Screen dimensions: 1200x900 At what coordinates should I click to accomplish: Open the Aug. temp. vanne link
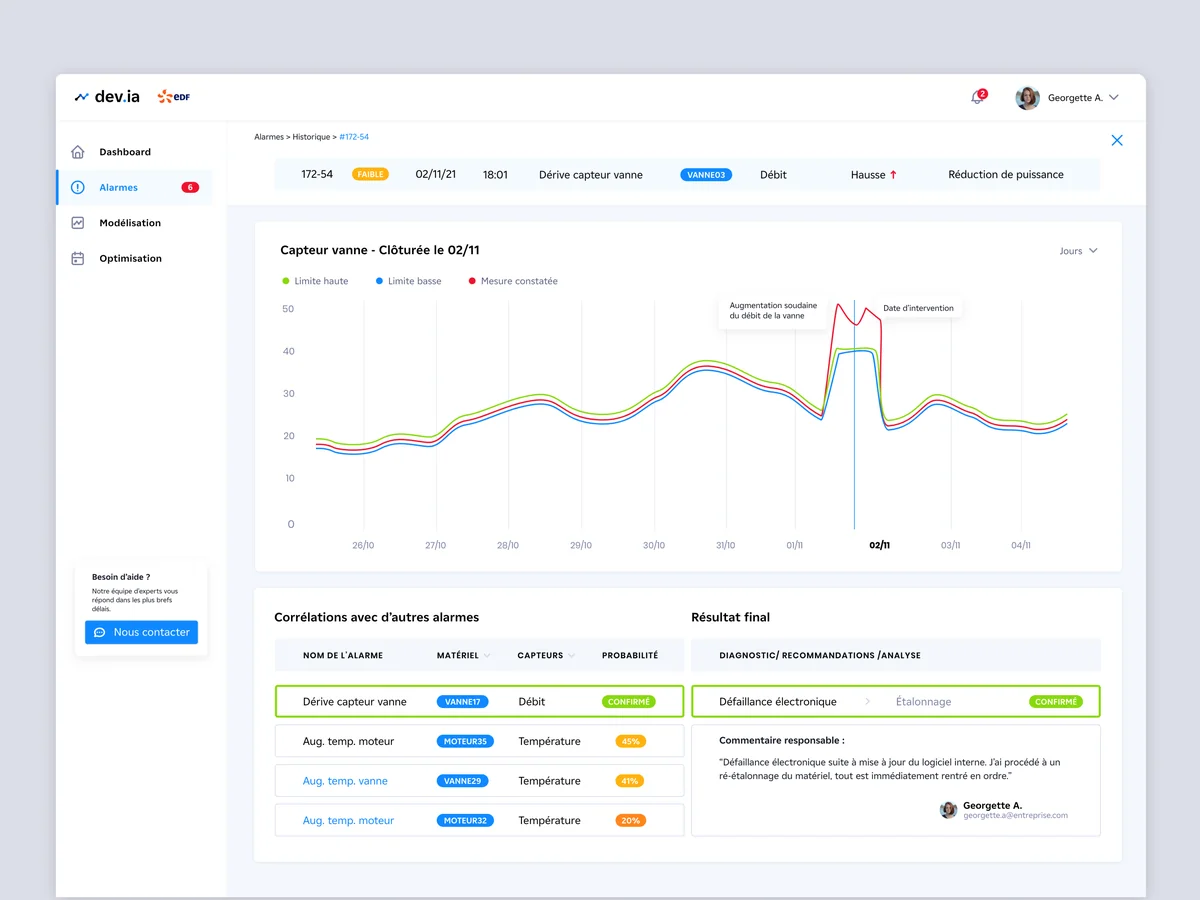345,781
